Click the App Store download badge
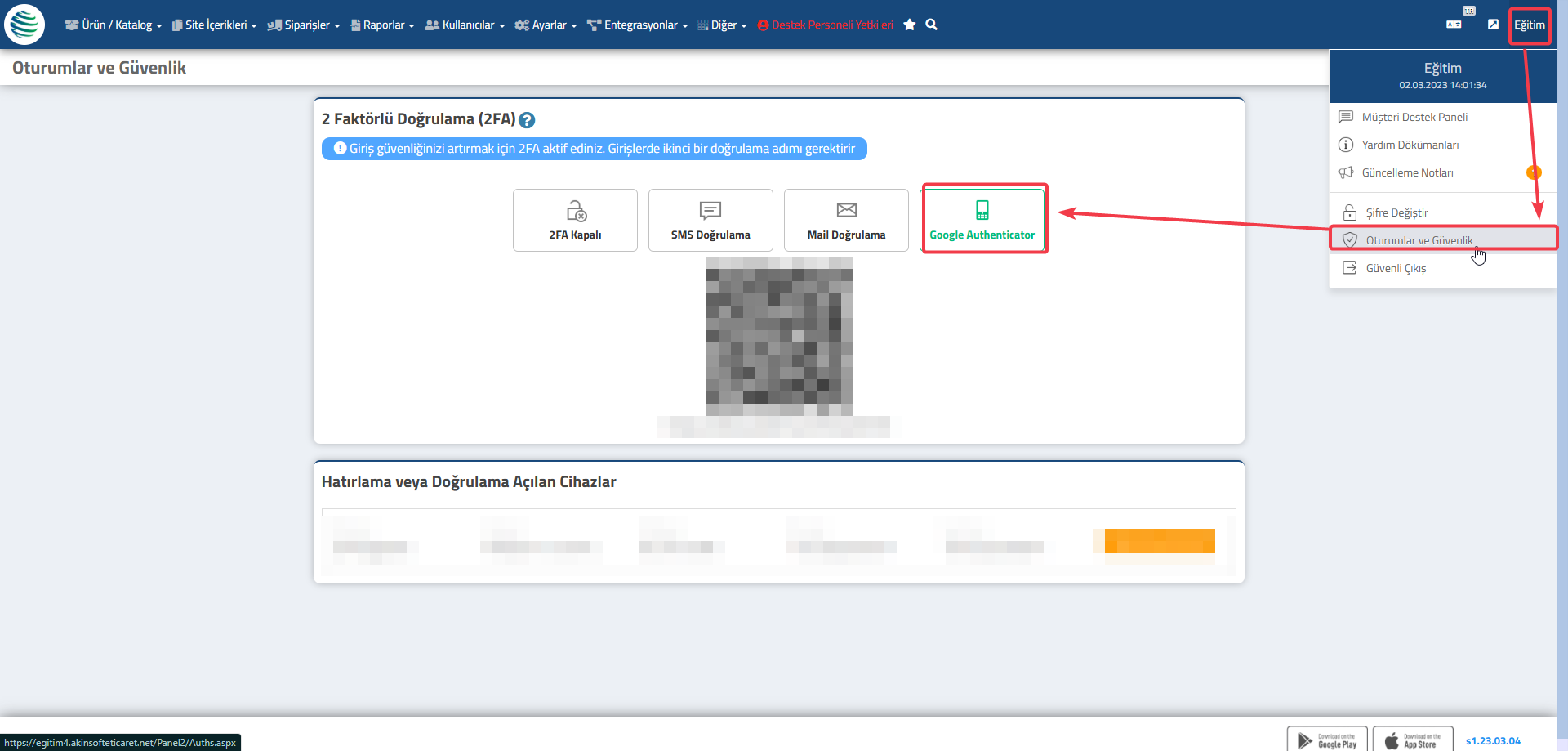Screen dimensions: 1568x751 click(1412, 740)
